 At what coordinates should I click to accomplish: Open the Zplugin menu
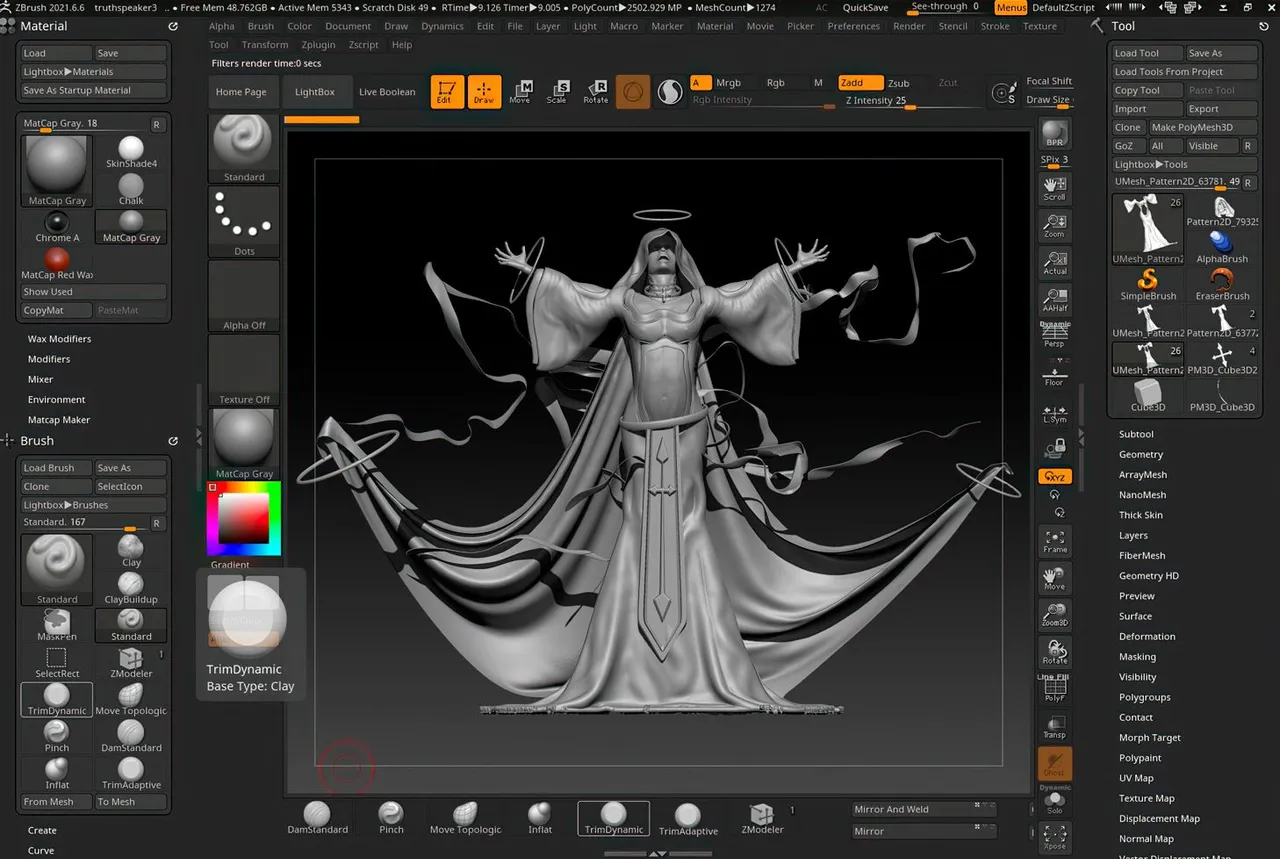point(318,45)
